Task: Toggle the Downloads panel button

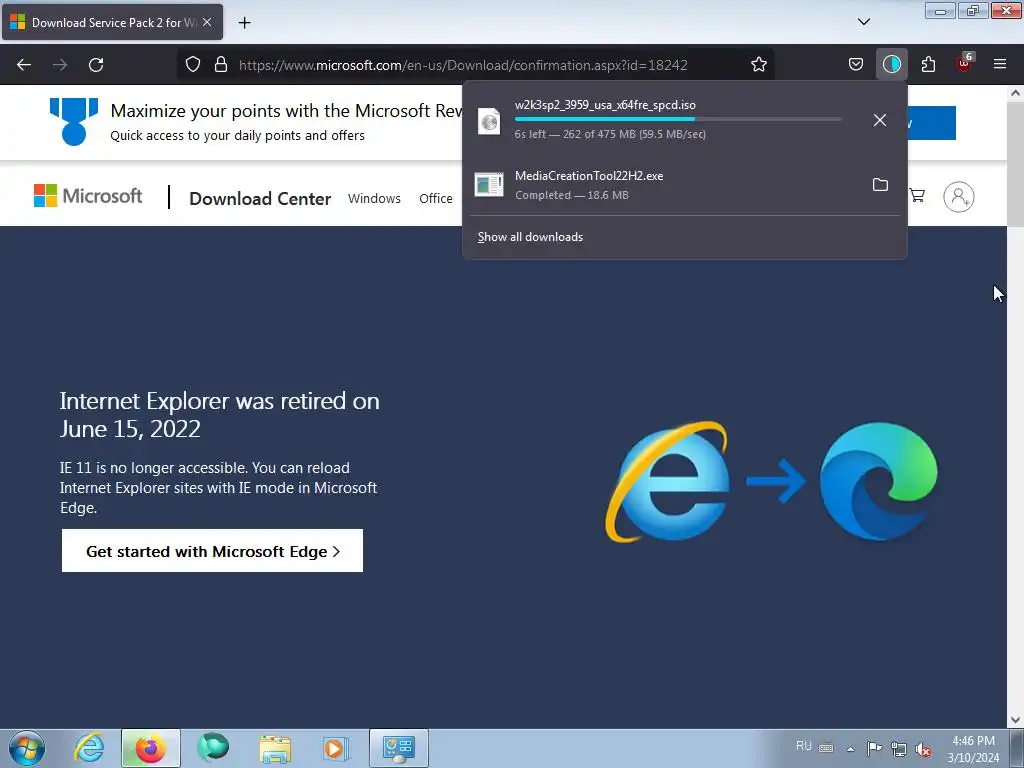Action: pos(891,64)
